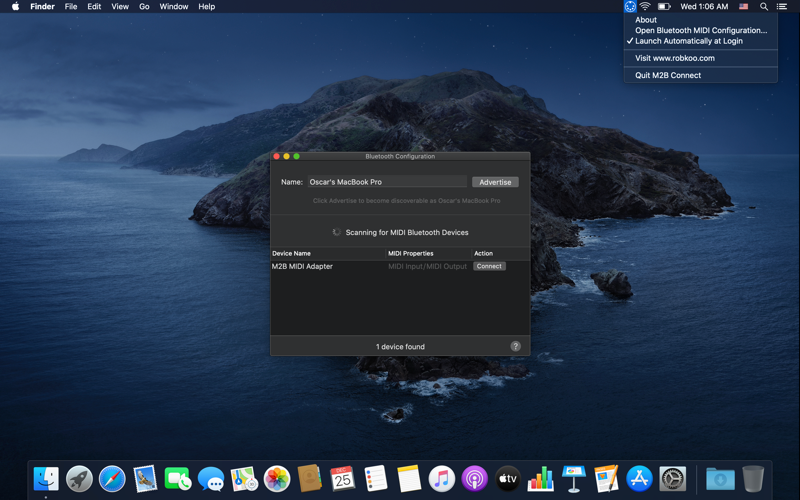Click the help question mark button
The width and height of the screenshot is (800, 500).
[x=515, y=346]
